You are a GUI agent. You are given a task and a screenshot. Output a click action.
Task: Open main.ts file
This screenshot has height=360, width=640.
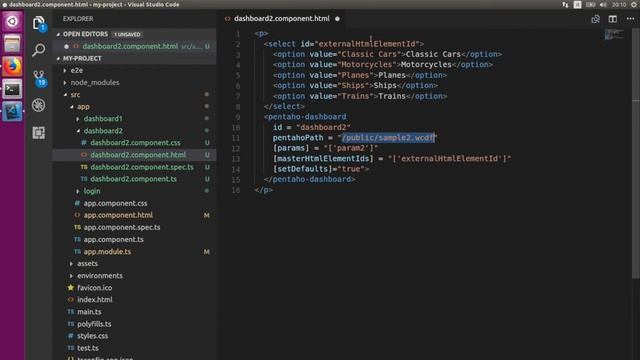pos(89,312)
